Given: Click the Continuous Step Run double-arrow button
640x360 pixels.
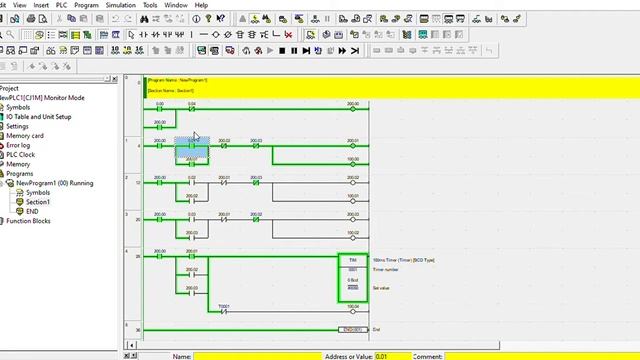Looking at the screenshot, I should pyautogui.click(x=342, y=51).
